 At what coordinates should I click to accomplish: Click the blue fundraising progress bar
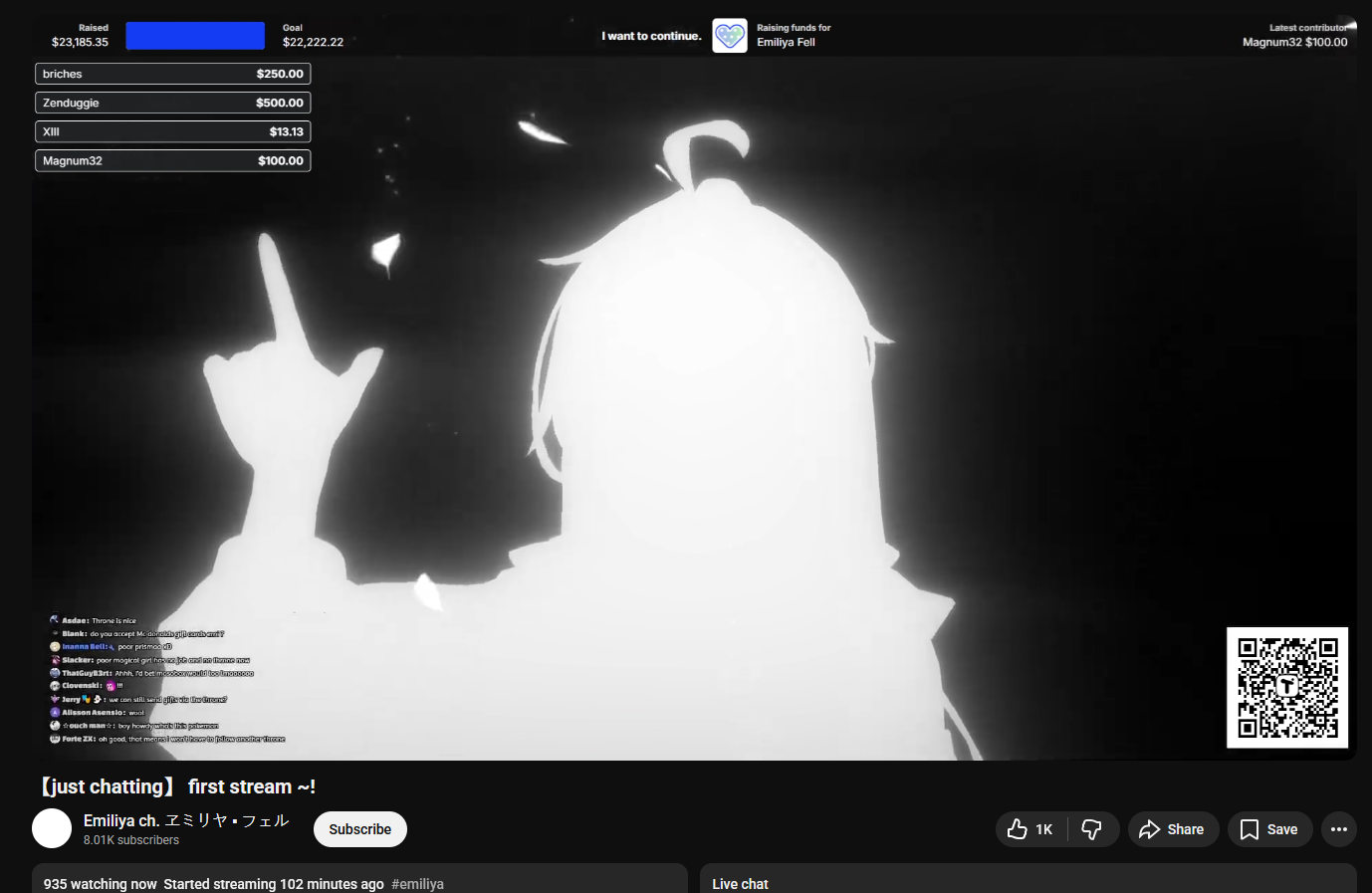point(195,36)
